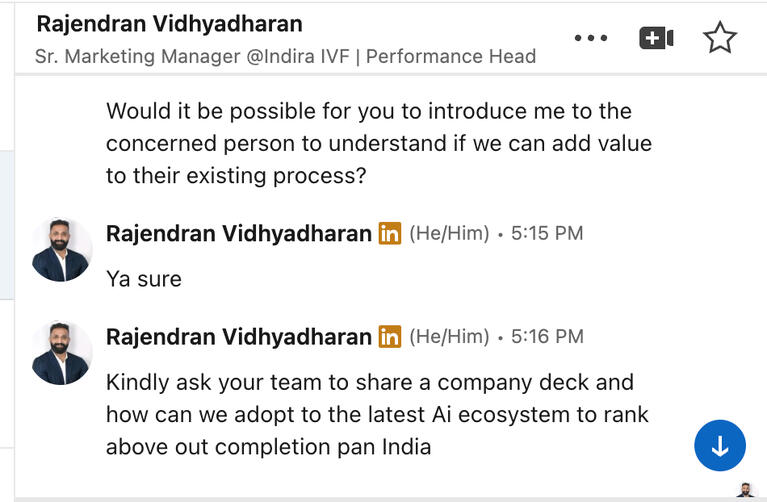Click the 5:15 PM timestamp

547,234
